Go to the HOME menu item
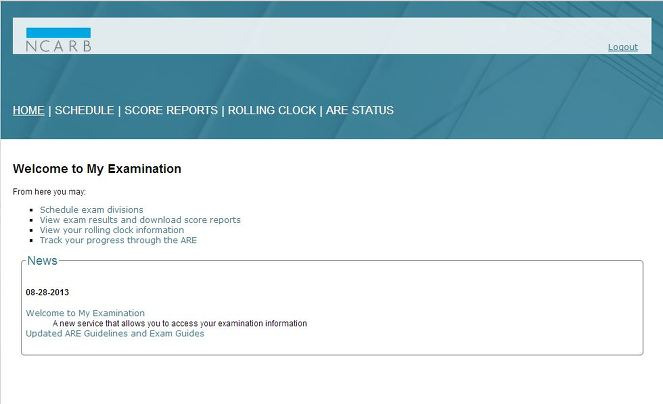 tap(28, 110)
